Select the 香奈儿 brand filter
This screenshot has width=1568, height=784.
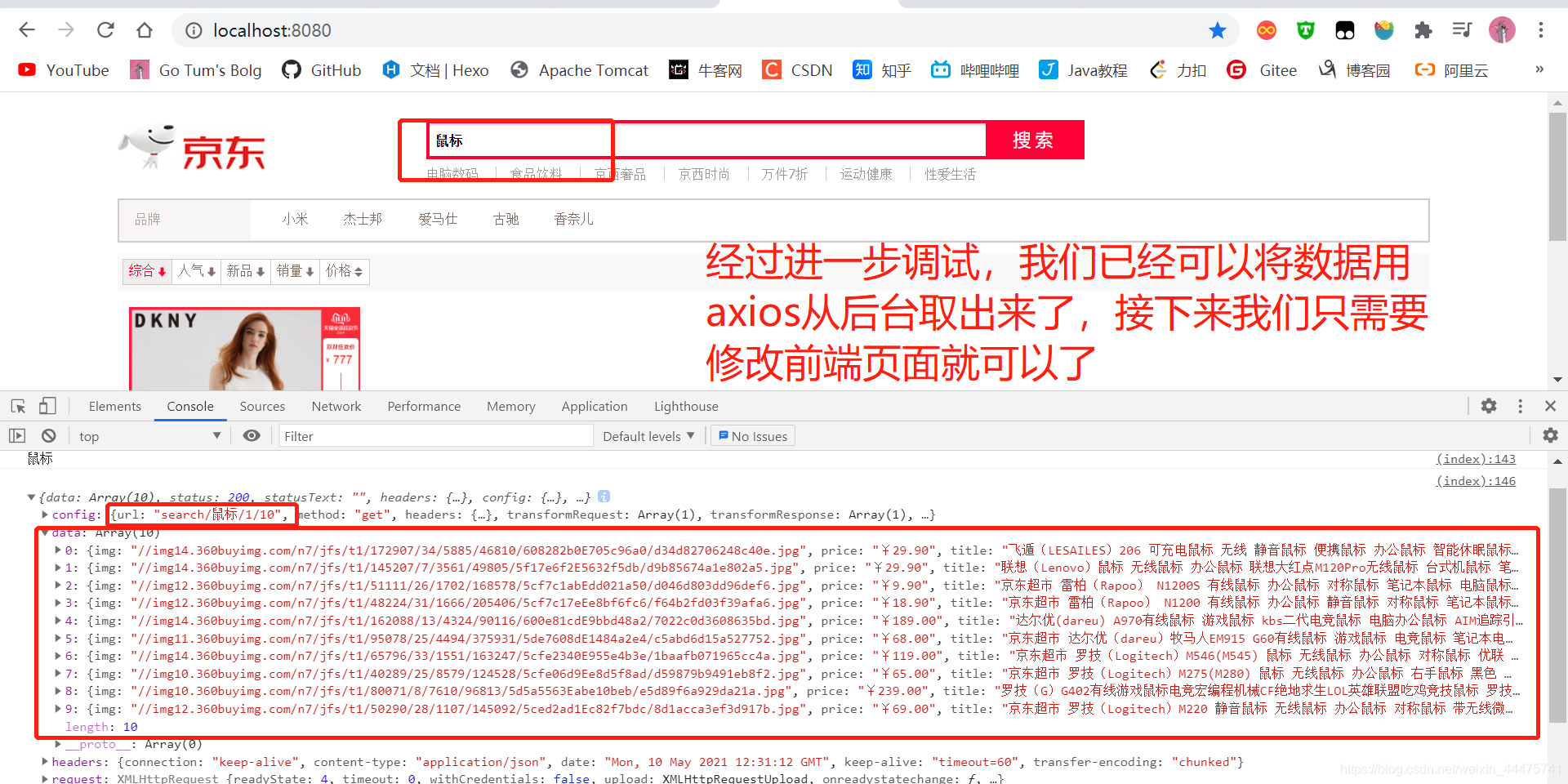pyautogui.click(x=574, y=219)
